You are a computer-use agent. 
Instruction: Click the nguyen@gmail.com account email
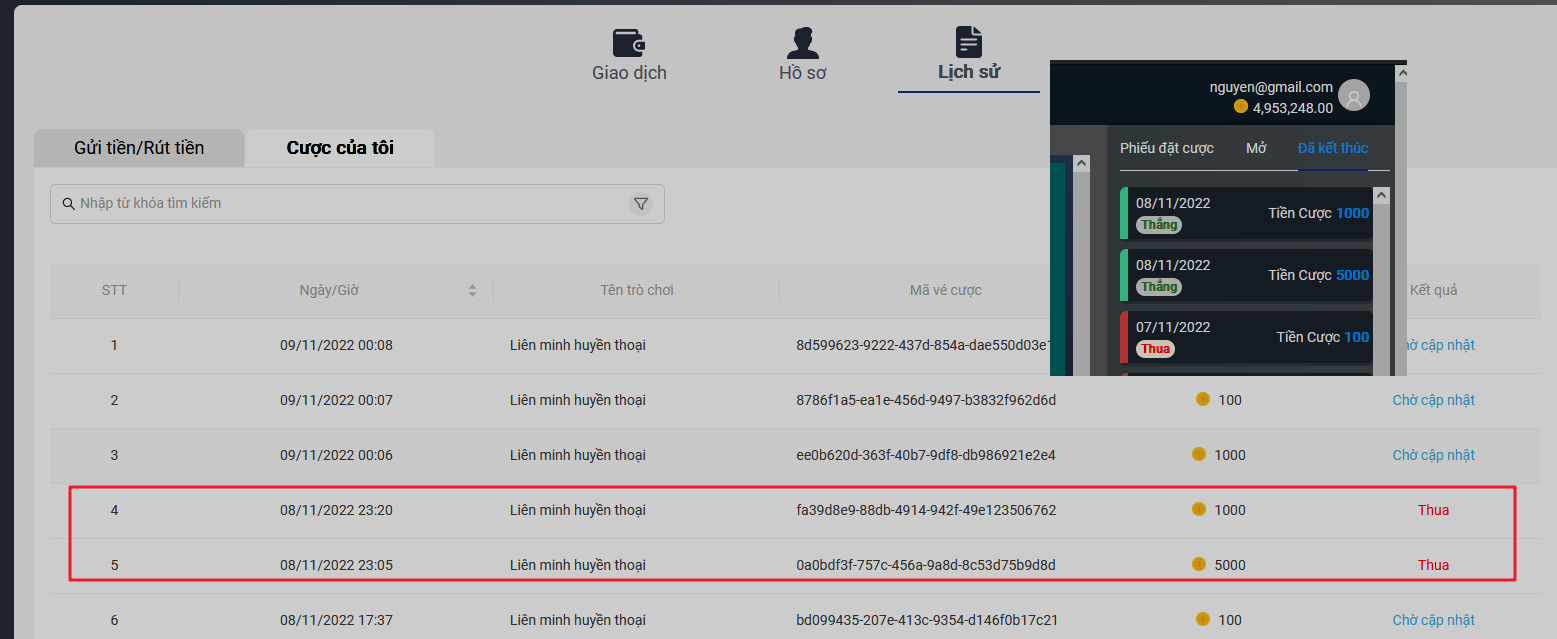click(1271, 87)
